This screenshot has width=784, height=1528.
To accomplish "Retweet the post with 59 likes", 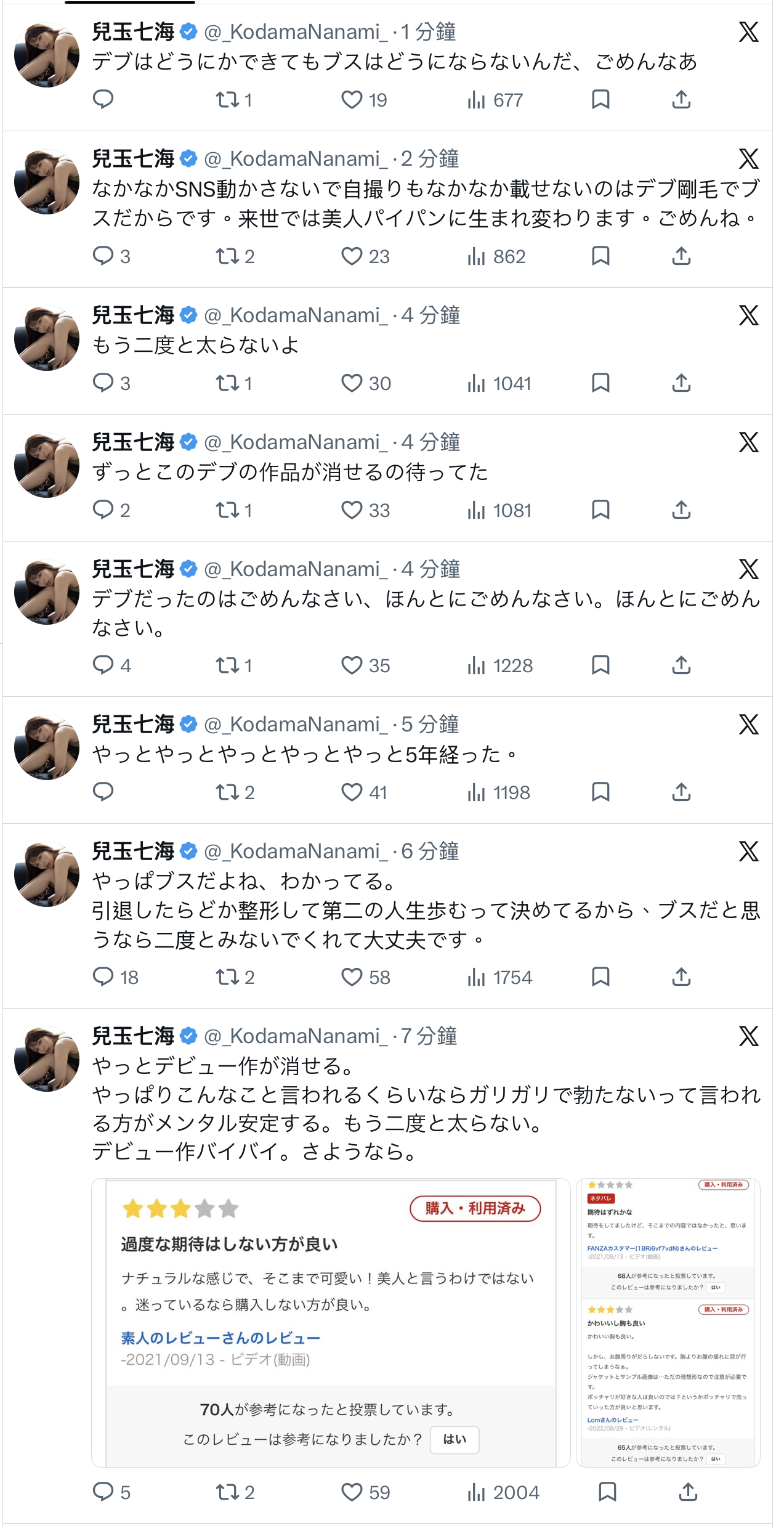I will [235, 1492].
